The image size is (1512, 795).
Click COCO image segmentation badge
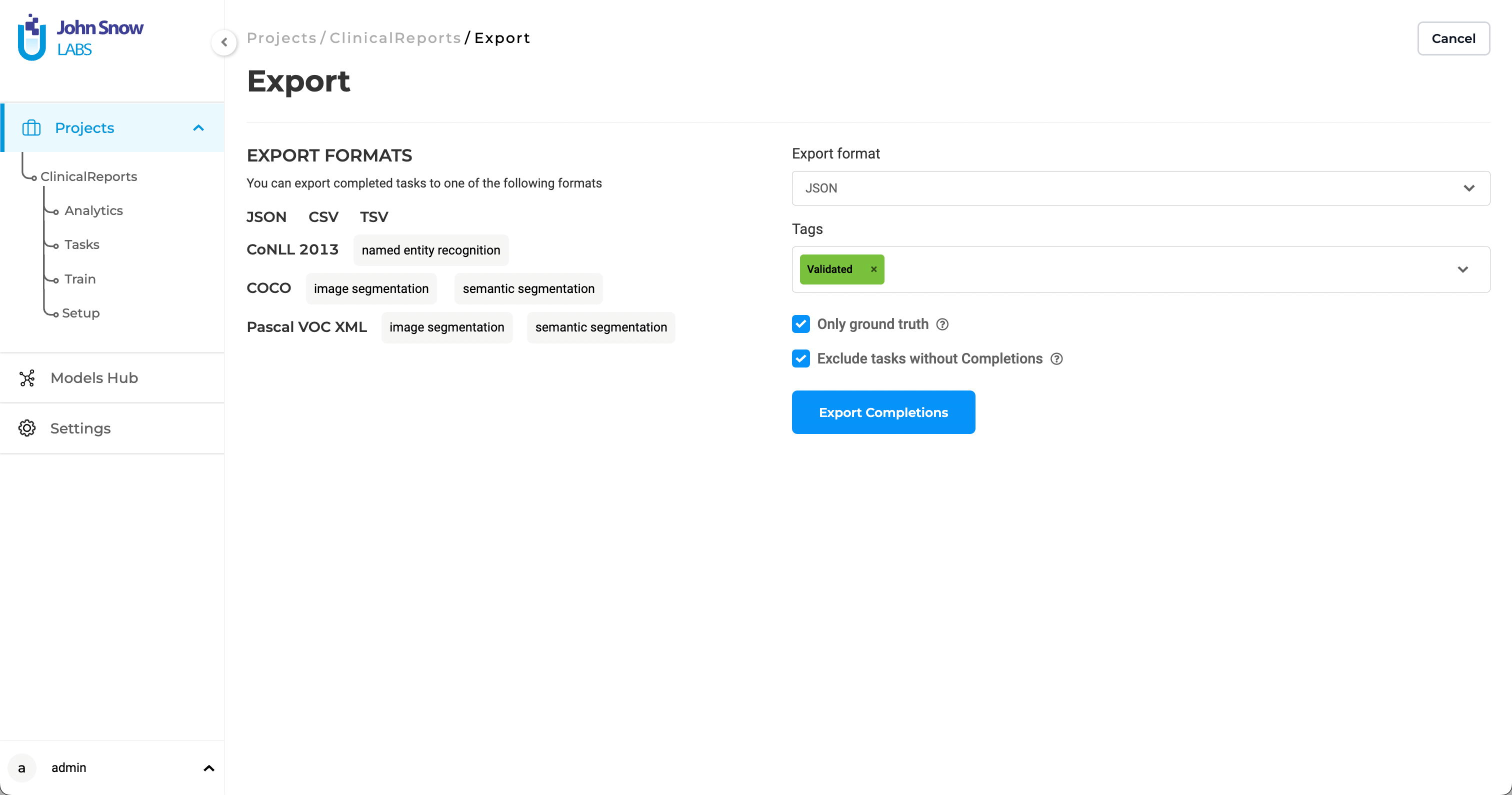pos(371,289)
